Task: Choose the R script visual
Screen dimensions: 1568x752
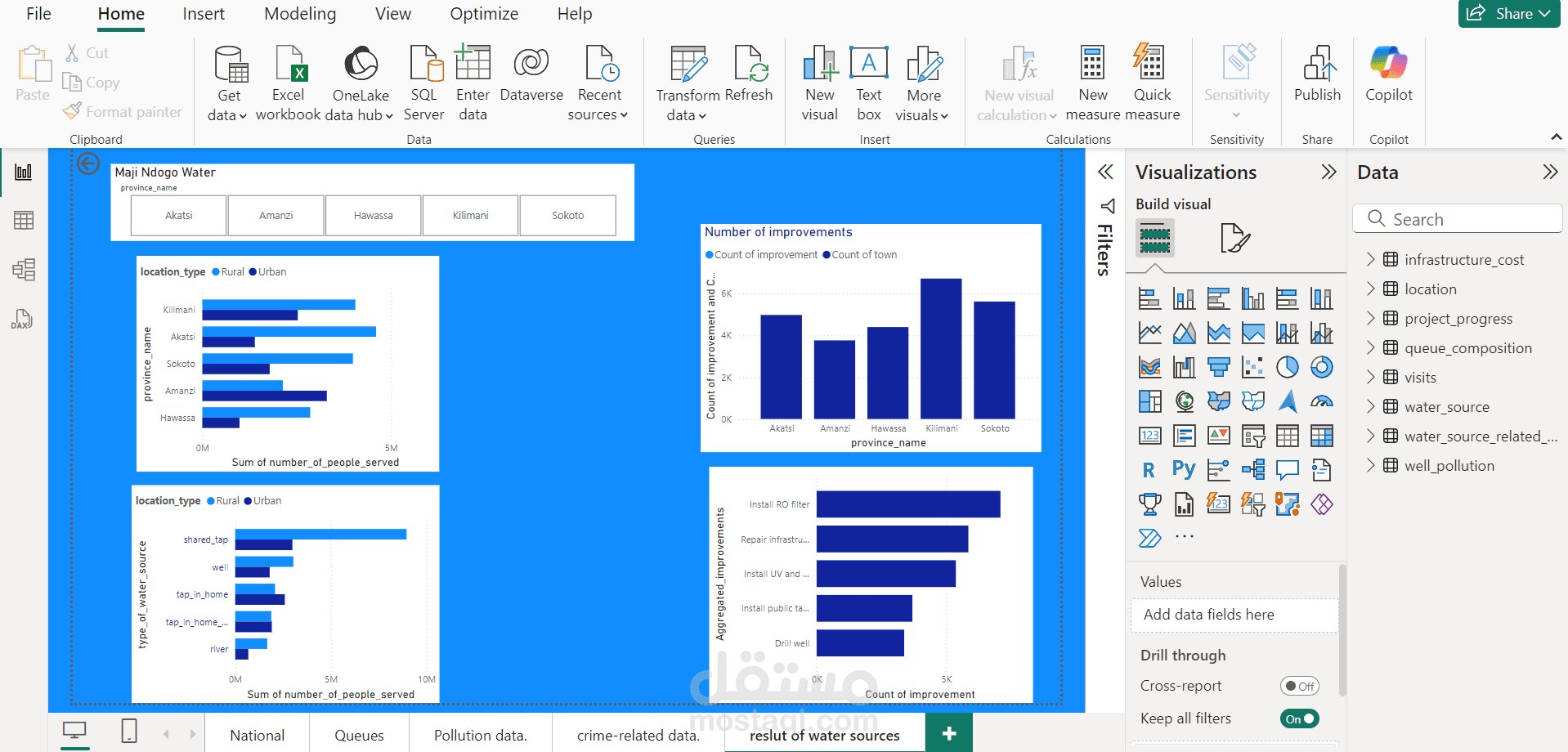Action: coord(1149,470)
